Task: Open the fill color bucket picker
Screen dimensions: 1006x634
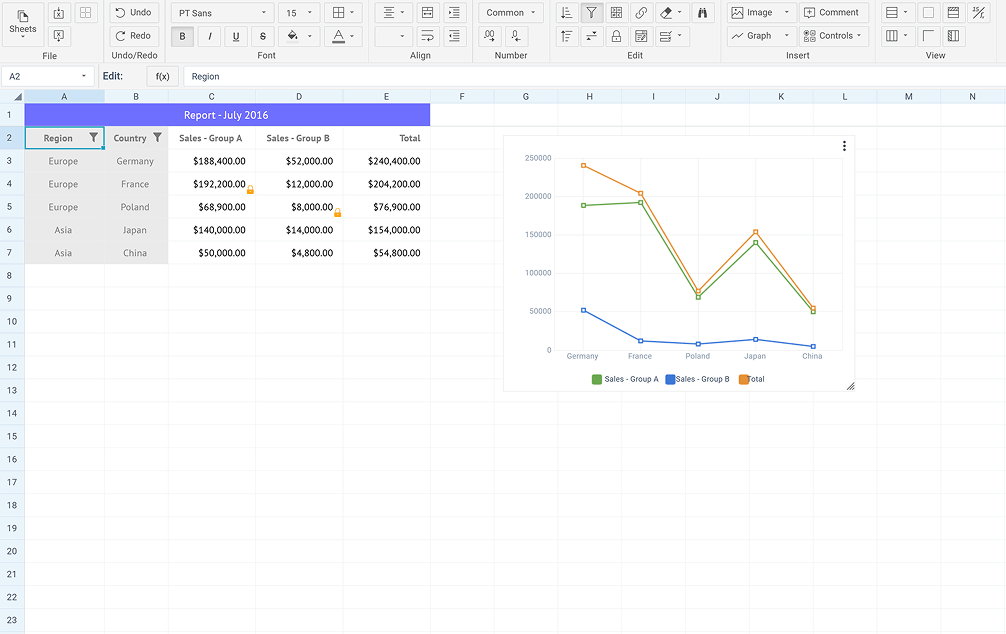Action: click(299, 37)
